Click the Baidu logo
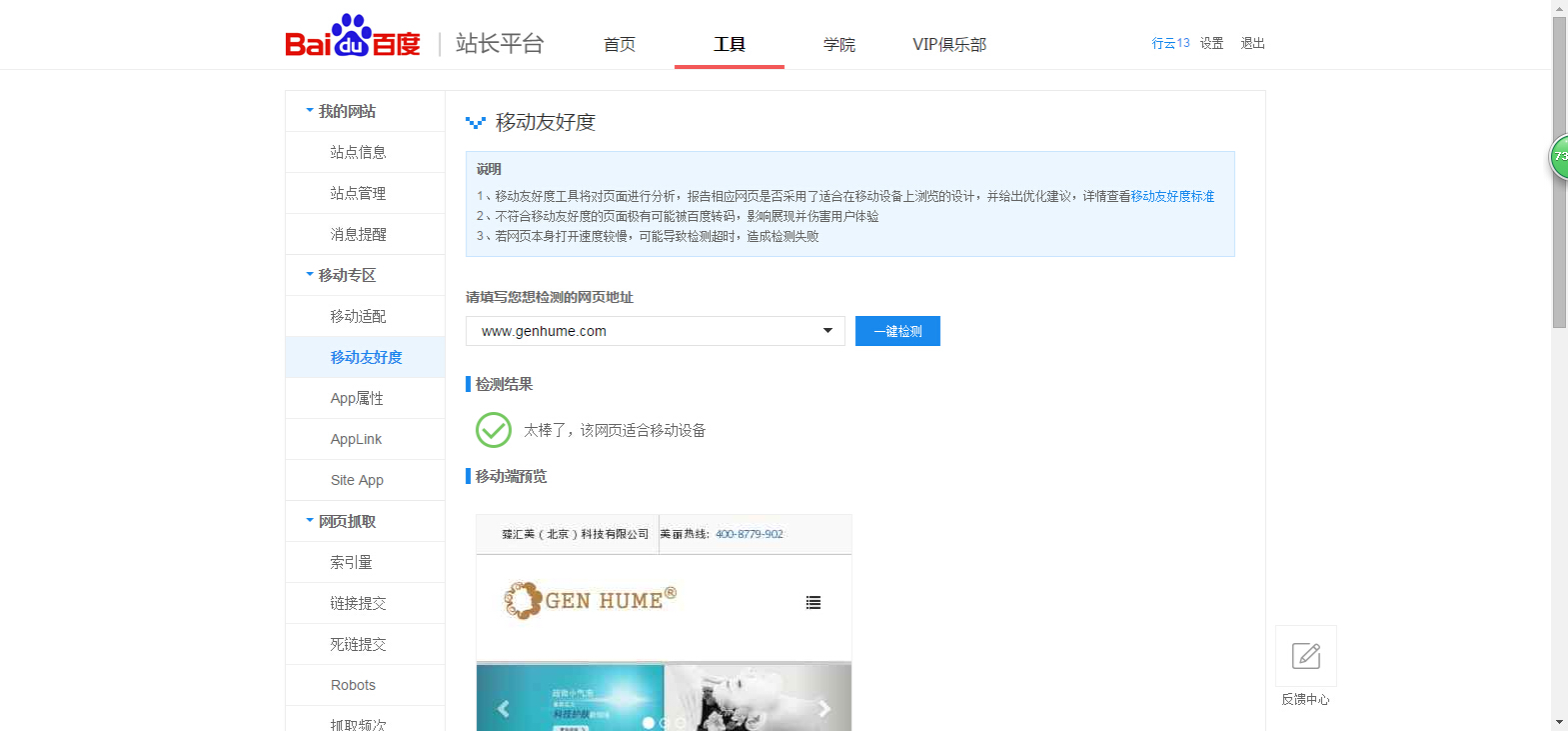The image size is (1568, 731). pos(352,37)
